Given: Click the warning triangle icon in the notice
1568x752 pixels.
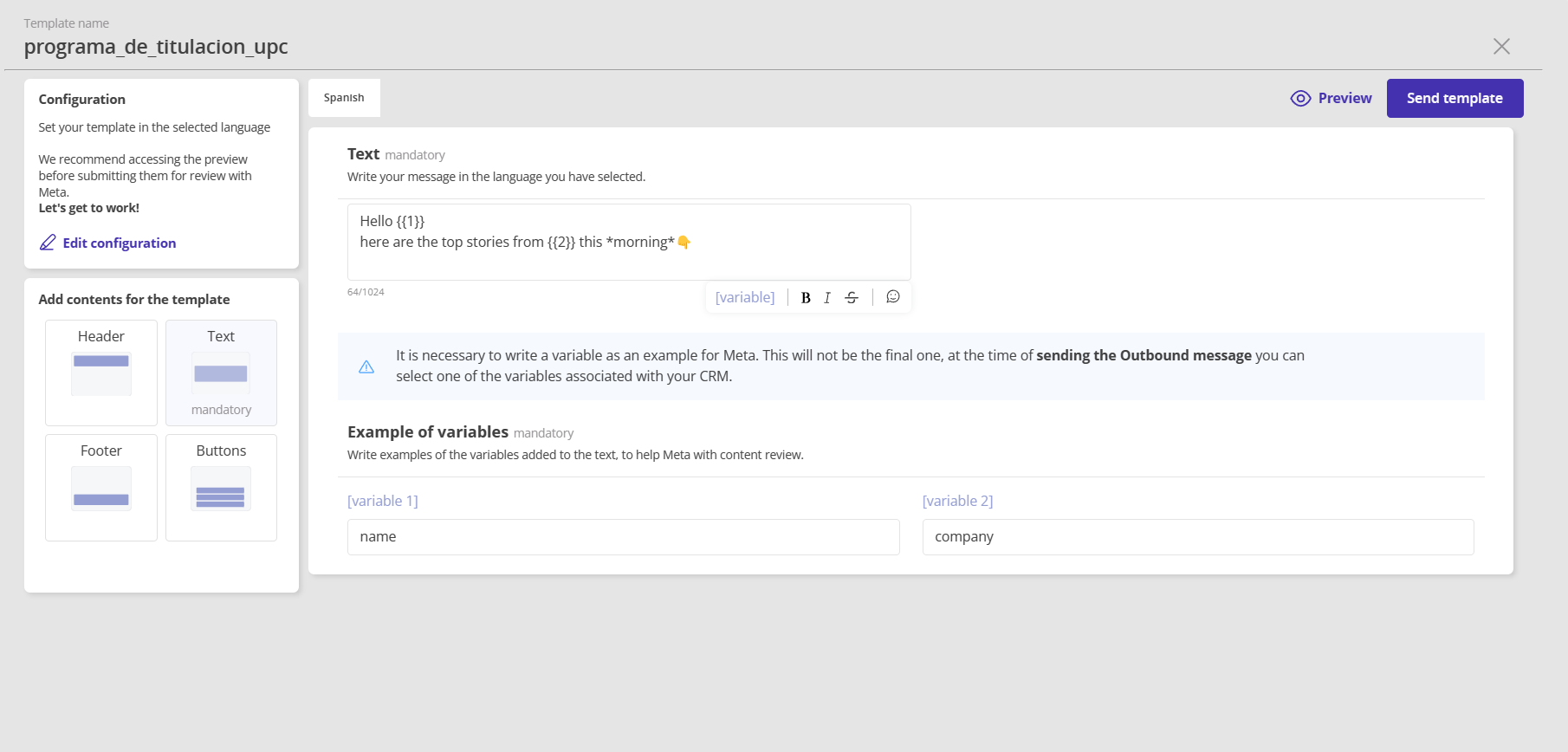Looking at the screenshot, I should point(366,366).
